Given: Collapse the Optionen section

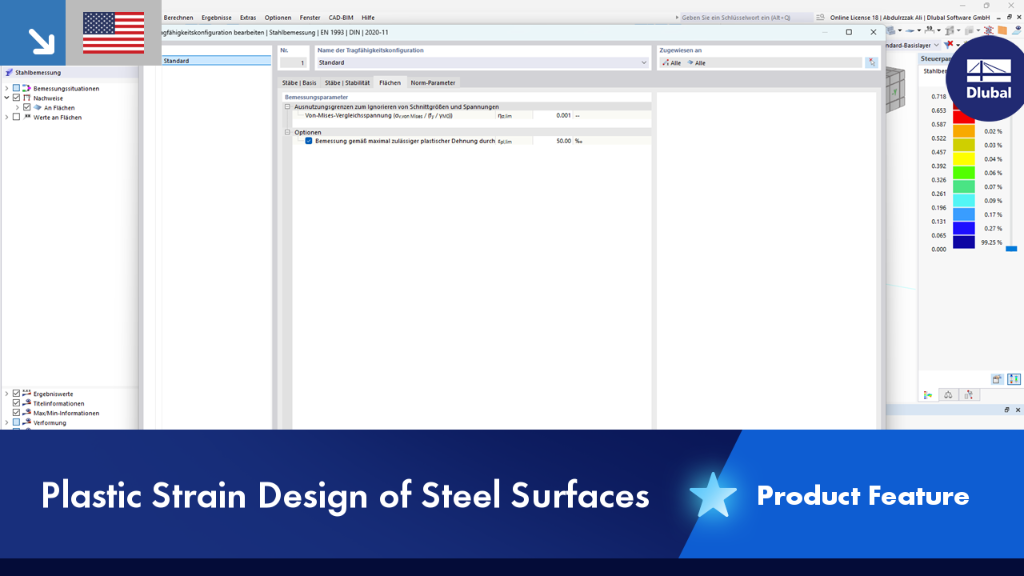Looking at the screenshot, I should (287, 132).
